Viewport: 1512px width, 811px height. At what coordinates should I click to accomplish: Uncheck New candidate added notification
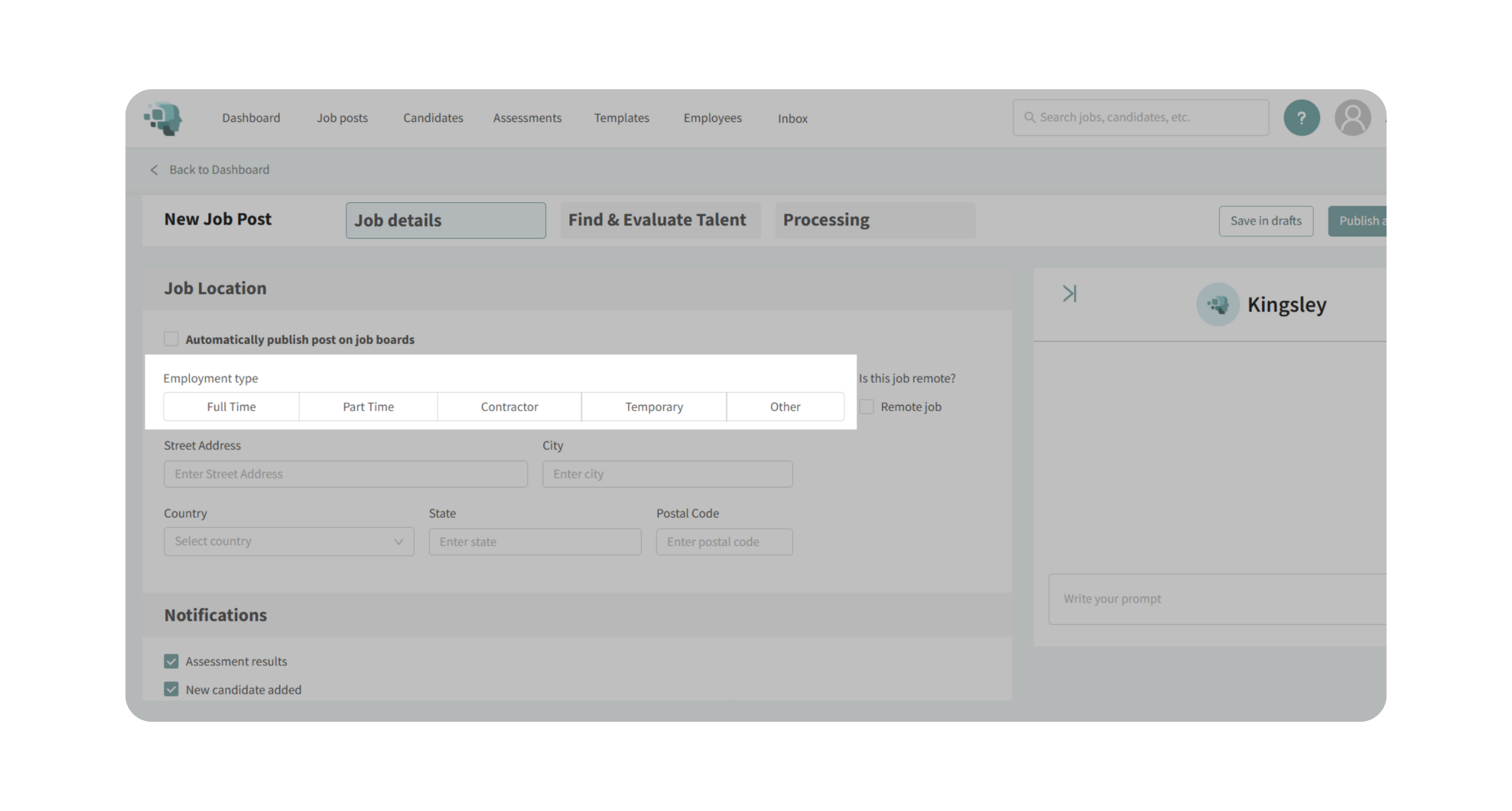[171, 690]
